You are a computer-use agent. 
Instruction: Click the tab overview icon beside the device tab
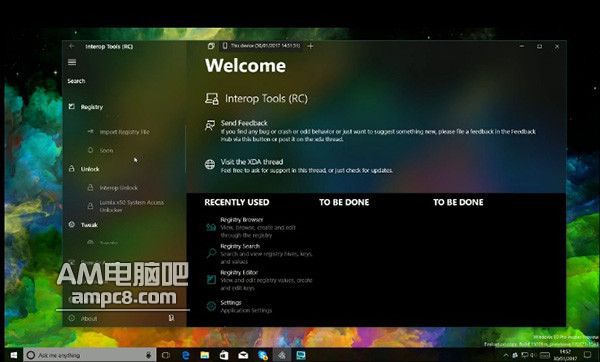pos(211,46)
